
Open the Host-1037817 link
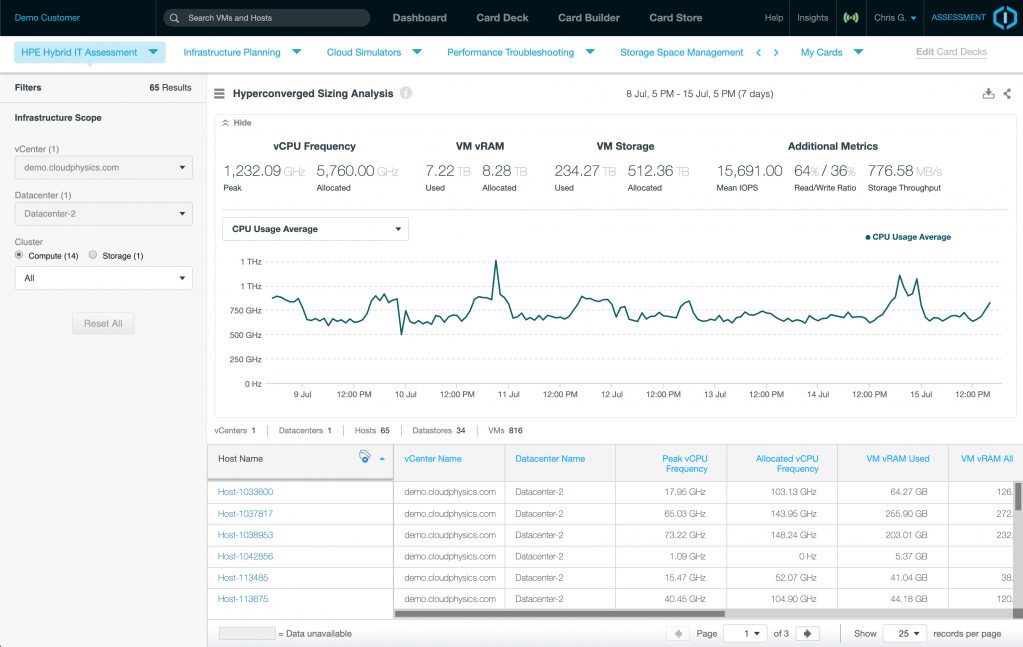click(245, 514)
